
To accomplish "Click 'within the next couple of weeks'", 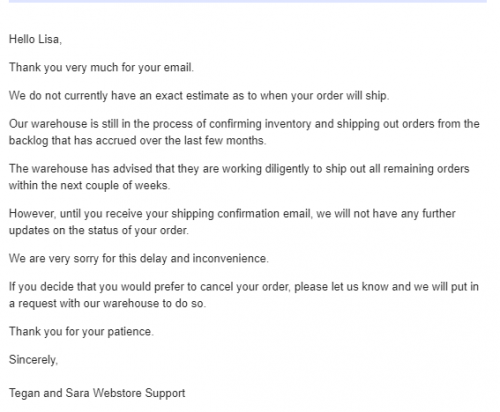I will (89, 185).
